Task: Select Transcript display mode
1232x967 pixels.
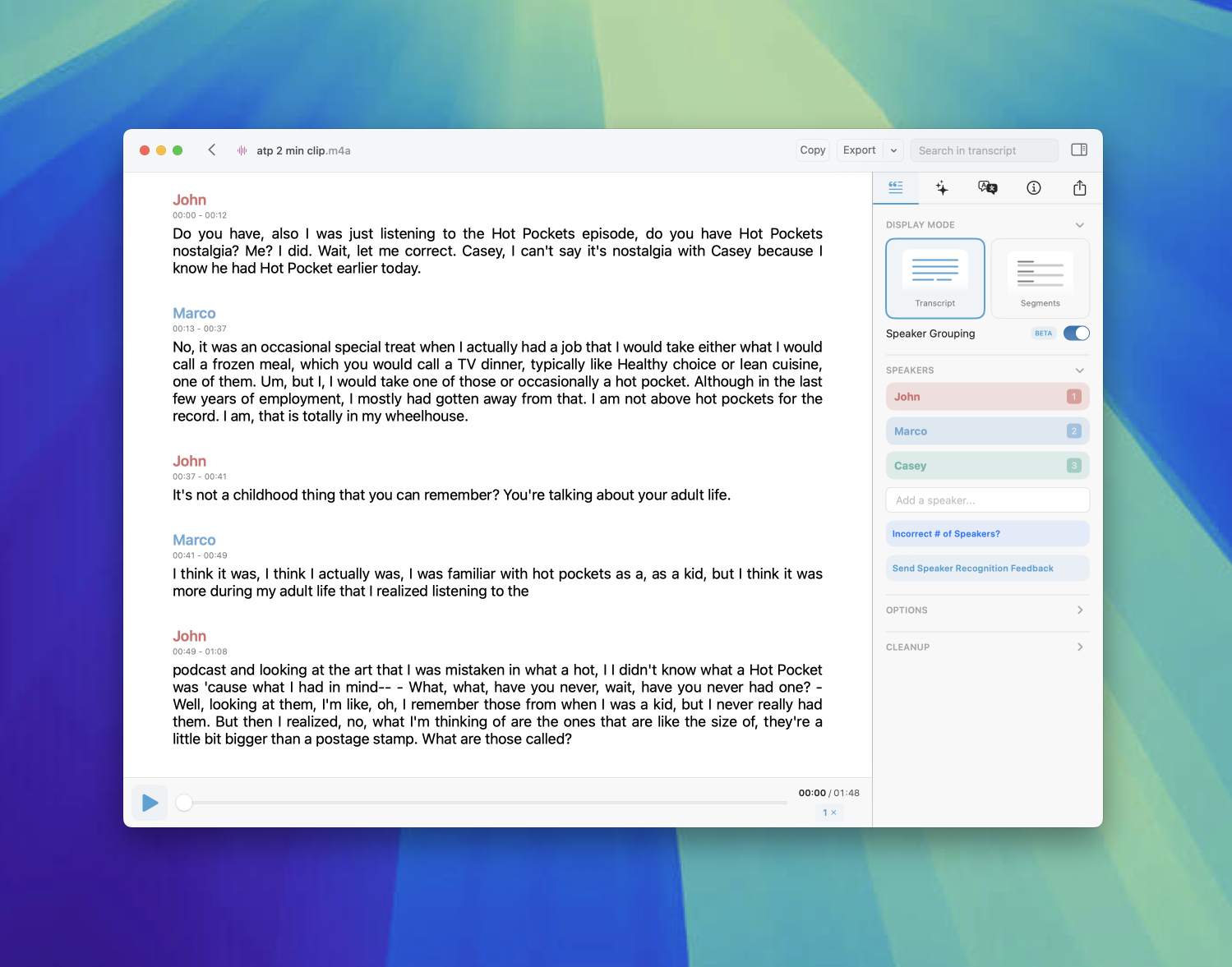Action: tap(934, 279)
